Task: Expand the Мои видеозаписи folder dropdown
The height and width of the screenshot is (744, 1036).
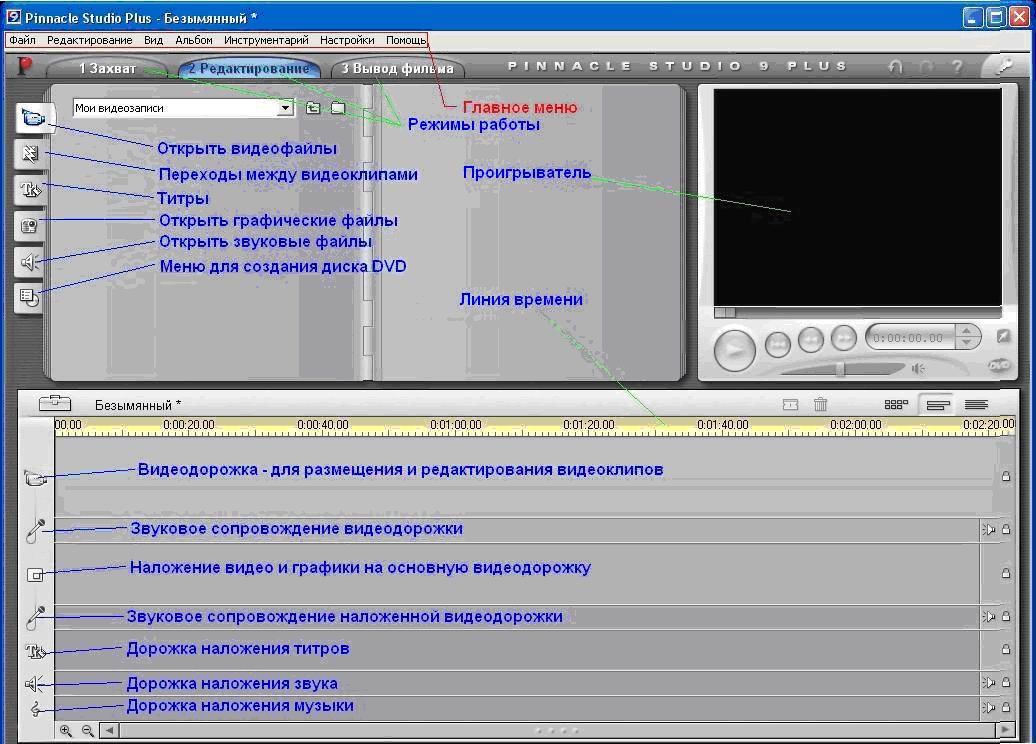Action: [x=285, y=108]
